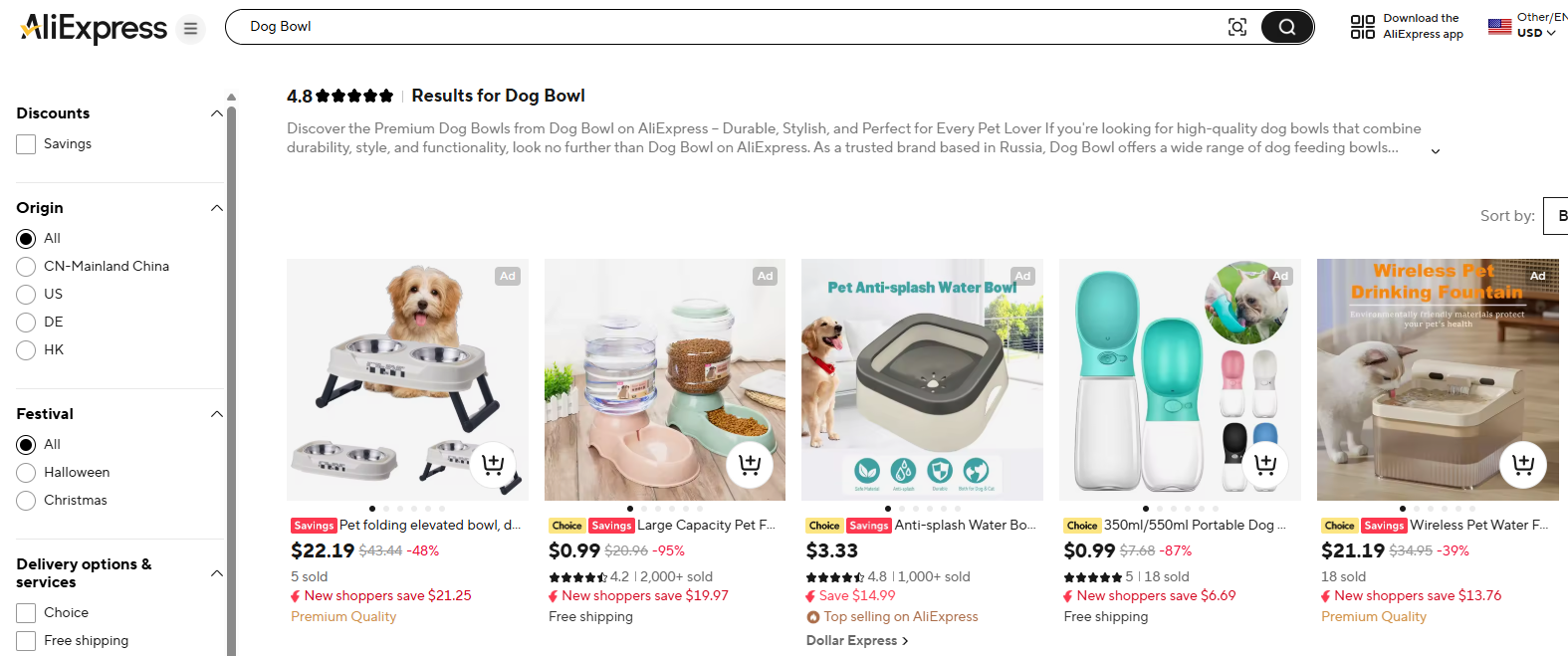
Task: Click the QR code app download icon
Action: [1361, 24]
